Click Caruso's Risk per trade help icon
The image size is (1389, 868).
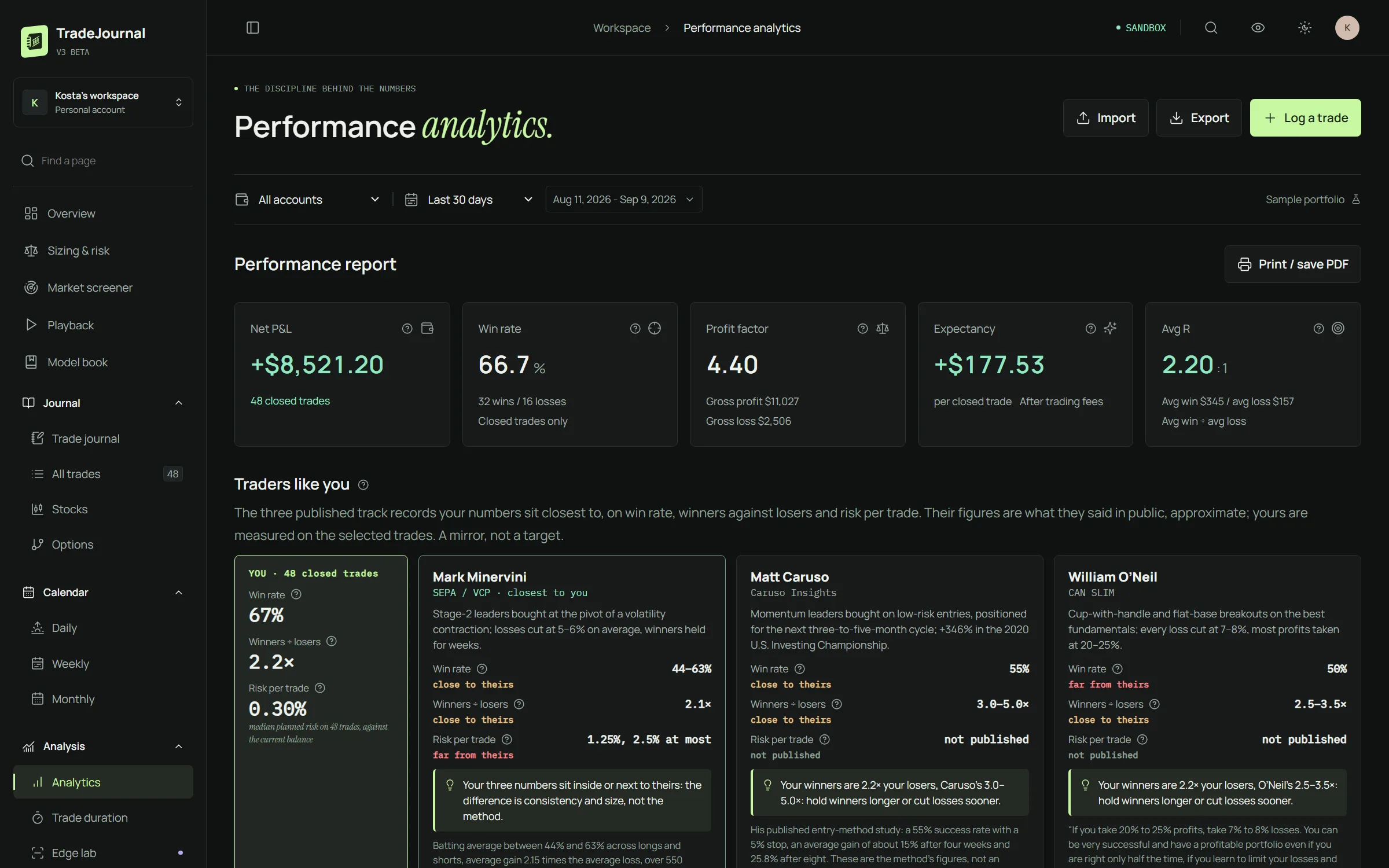(x=825, y=740)
